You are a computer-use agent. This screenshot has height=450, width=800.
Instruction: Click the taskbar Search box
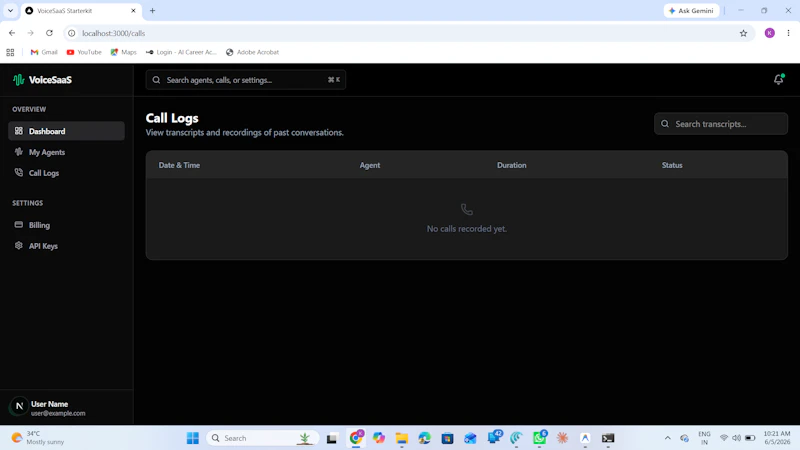263,438
